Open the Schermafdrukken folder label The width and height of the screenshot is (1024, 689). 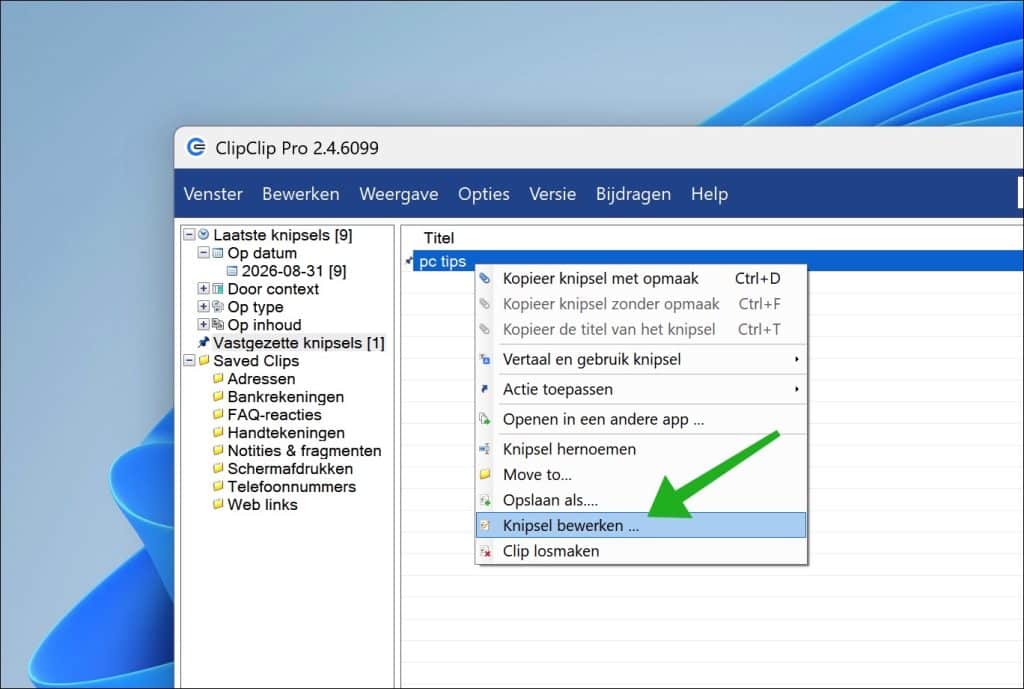pos(290,468)
